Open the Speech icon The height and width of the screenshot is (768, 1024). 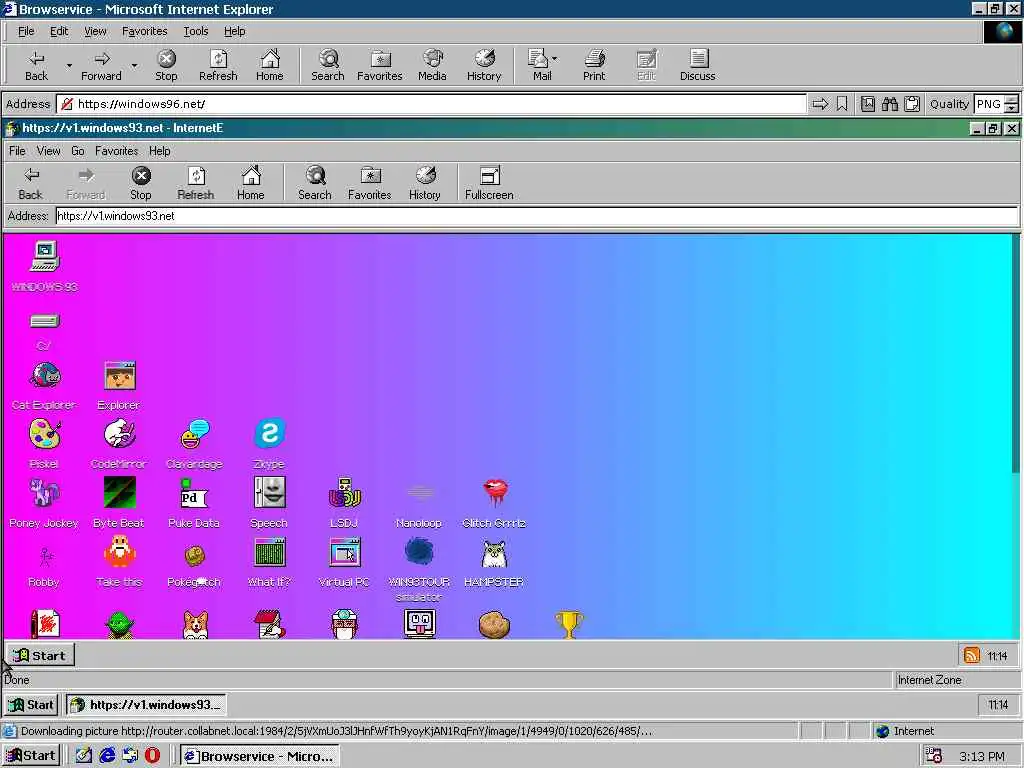click(269, 493)
